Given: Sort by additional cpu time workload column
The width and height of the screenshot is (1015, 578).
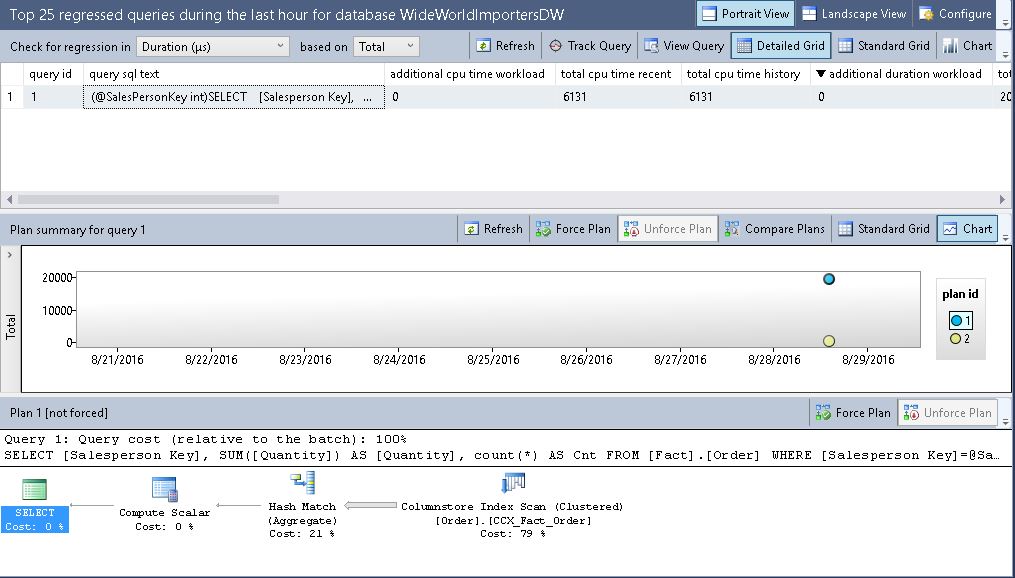Looking at the screenshot, I should pos(470,74).
